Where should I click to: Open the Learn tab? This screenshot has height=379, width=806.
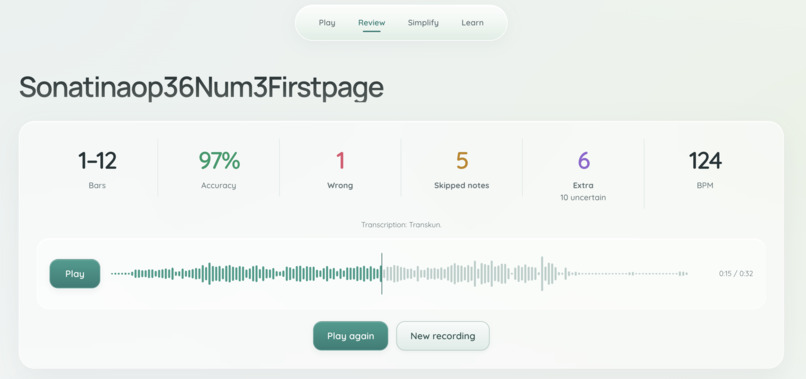coord(472,23)
